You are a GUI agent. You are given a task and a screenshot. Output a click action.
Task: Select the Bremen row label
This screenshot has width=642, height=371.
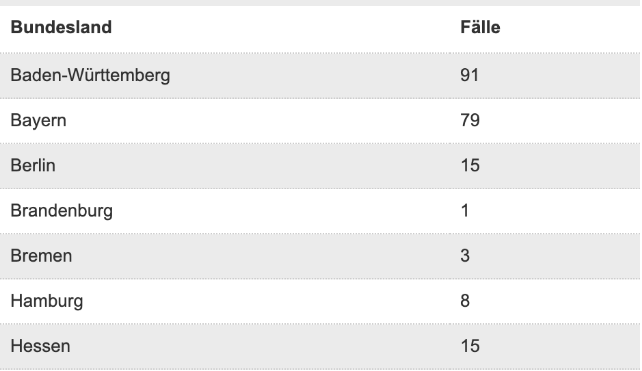coord(41,256)
